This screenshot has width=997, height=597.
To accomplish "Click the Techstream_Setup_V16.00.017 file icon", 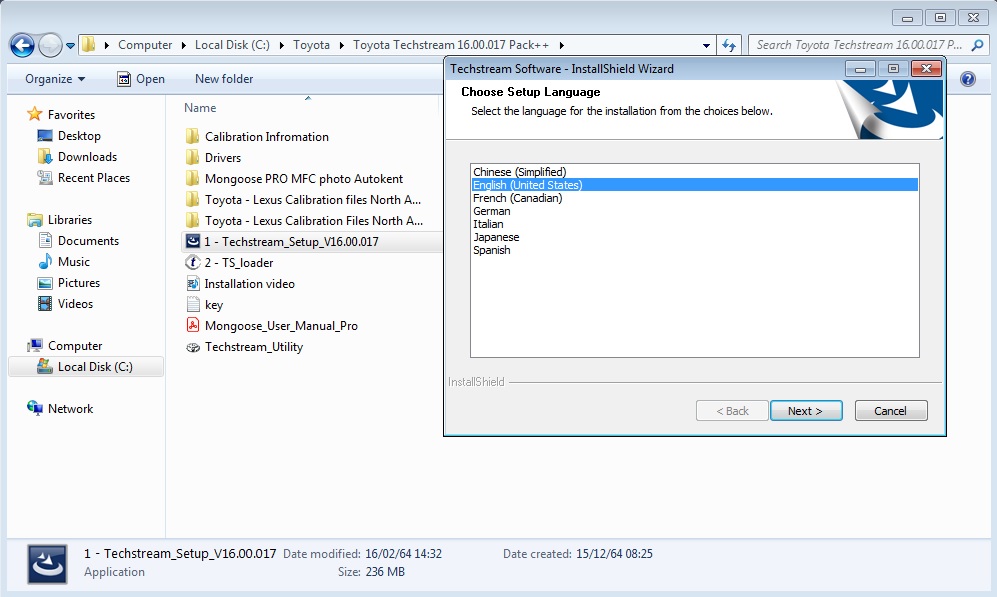I will [193, 242].
